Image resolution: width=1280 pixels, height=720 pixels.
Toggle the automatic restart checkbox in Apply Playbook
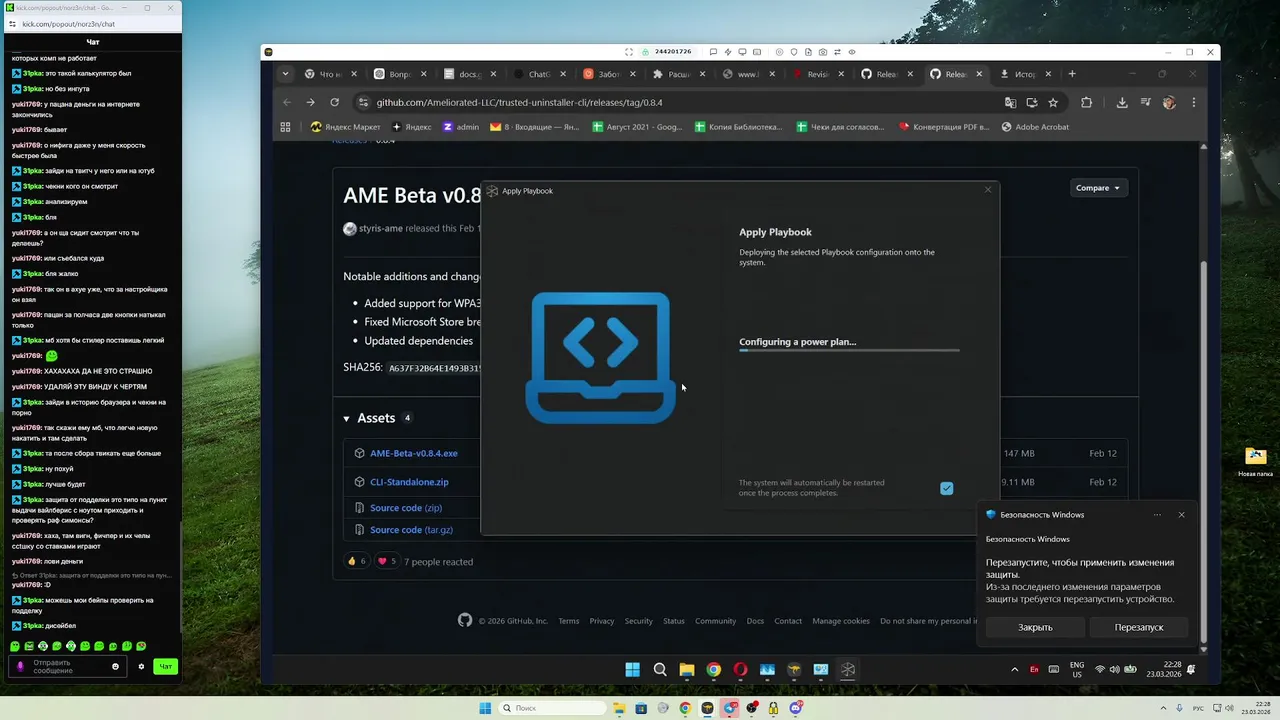click(946, 488)
